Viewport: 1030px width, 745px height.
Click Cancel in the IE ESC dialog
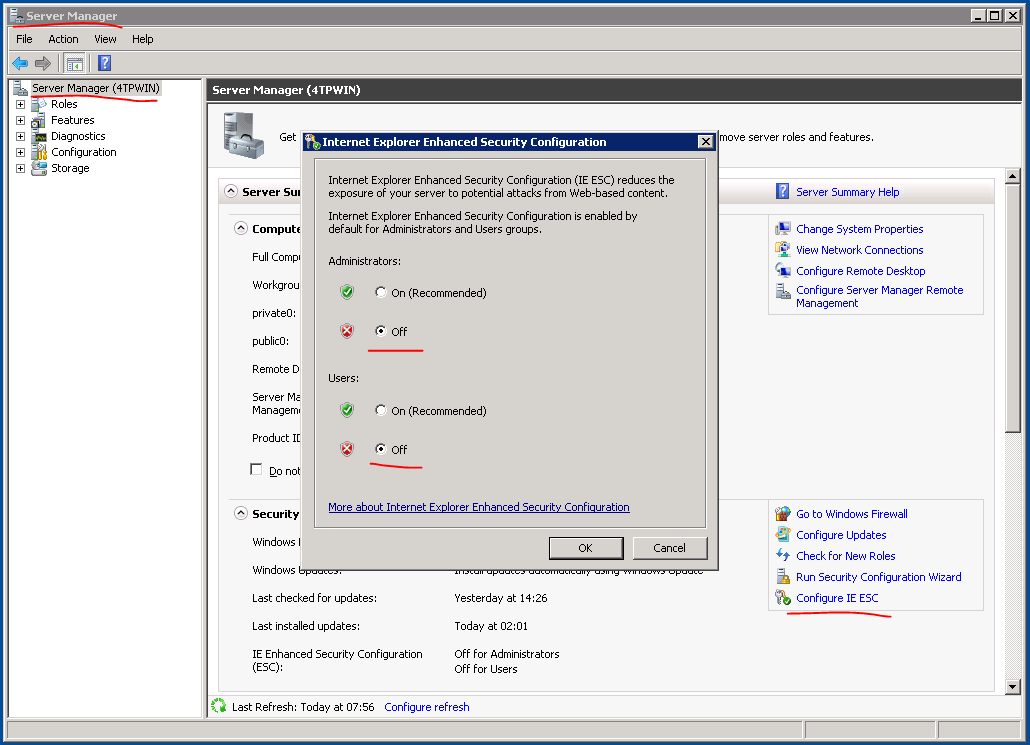tap(669, 548)
